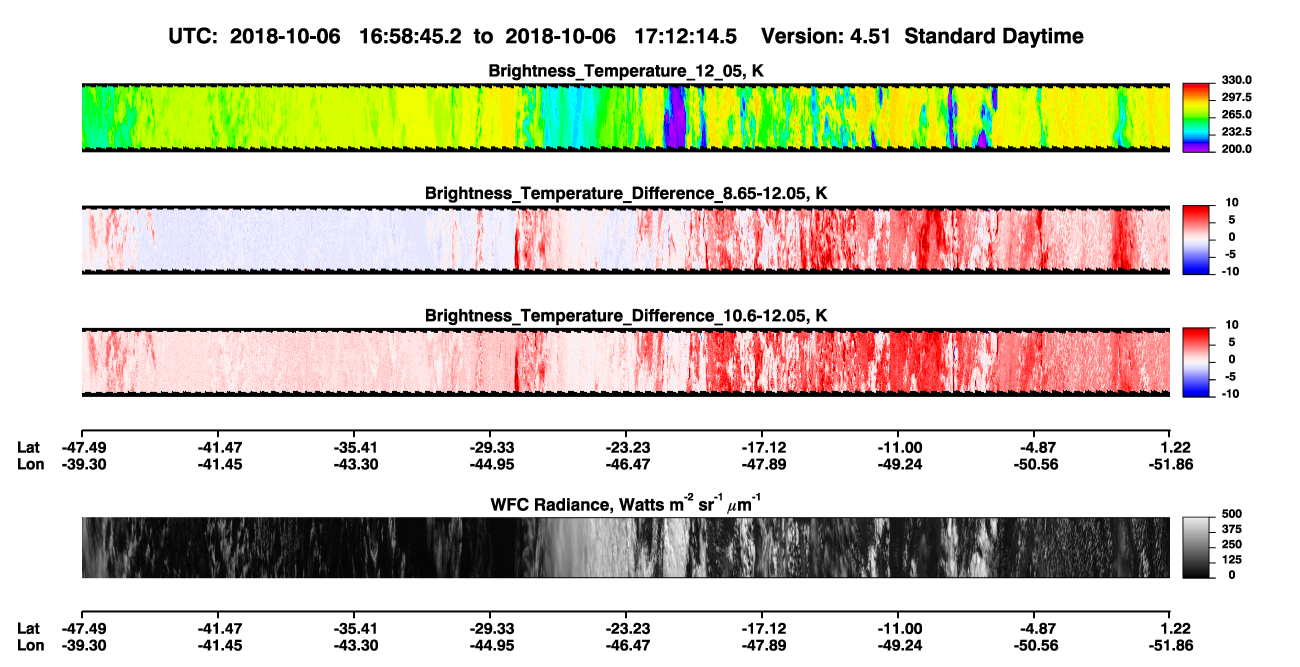
Task: Click the 'UTC:' label at the title start
Action: pos(194,36)
